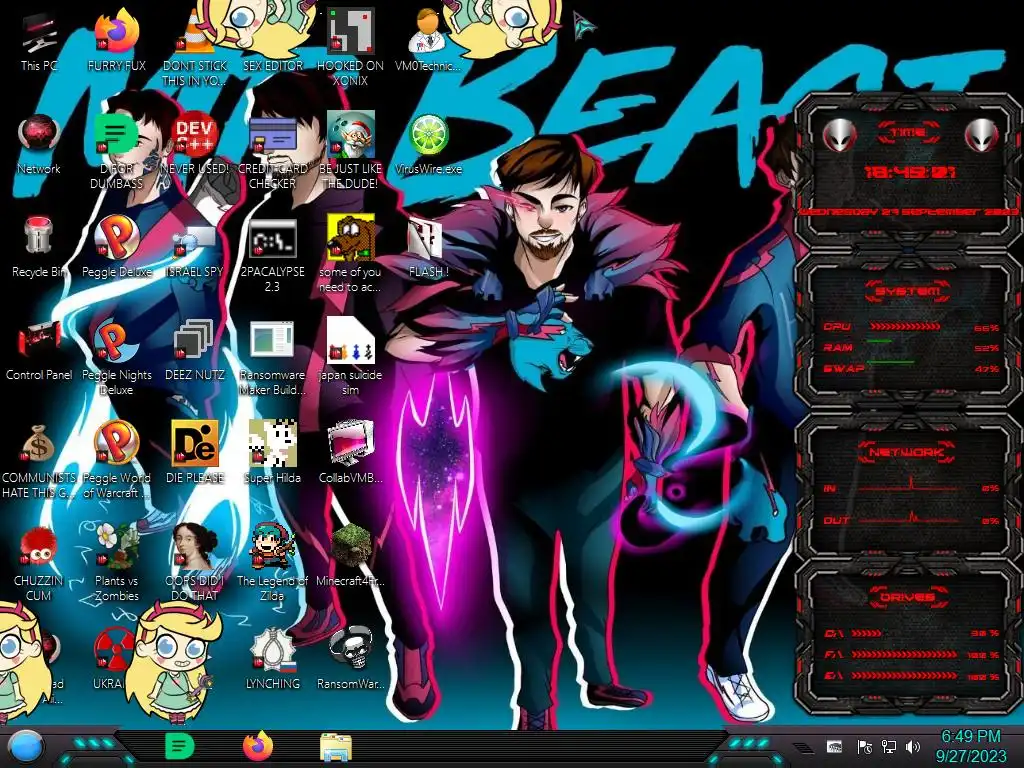
Task: Click the red digital clock readout
Action: [910, 172]
